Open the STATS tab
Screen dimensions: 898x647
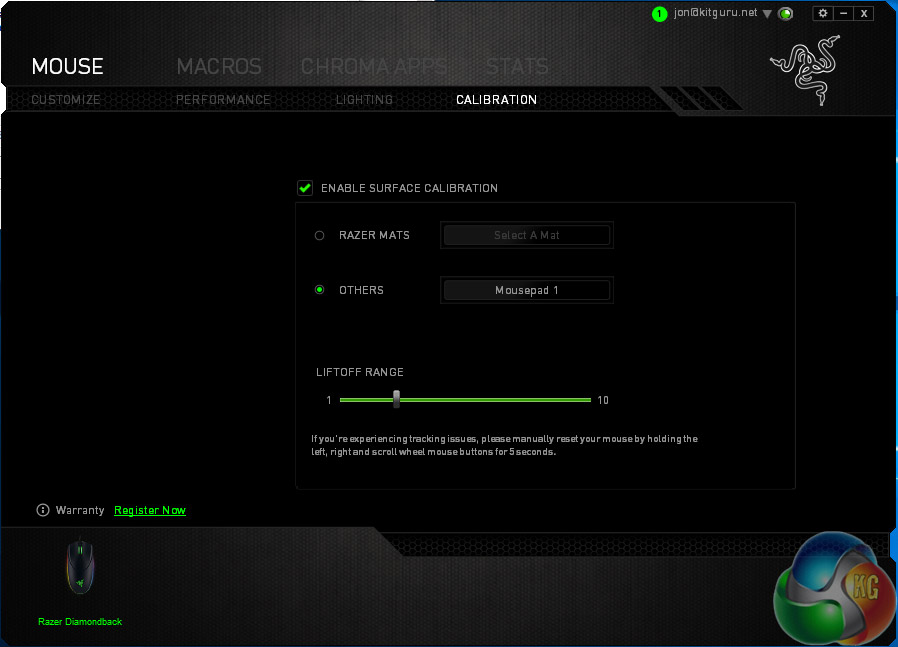(x=517, y=66)
